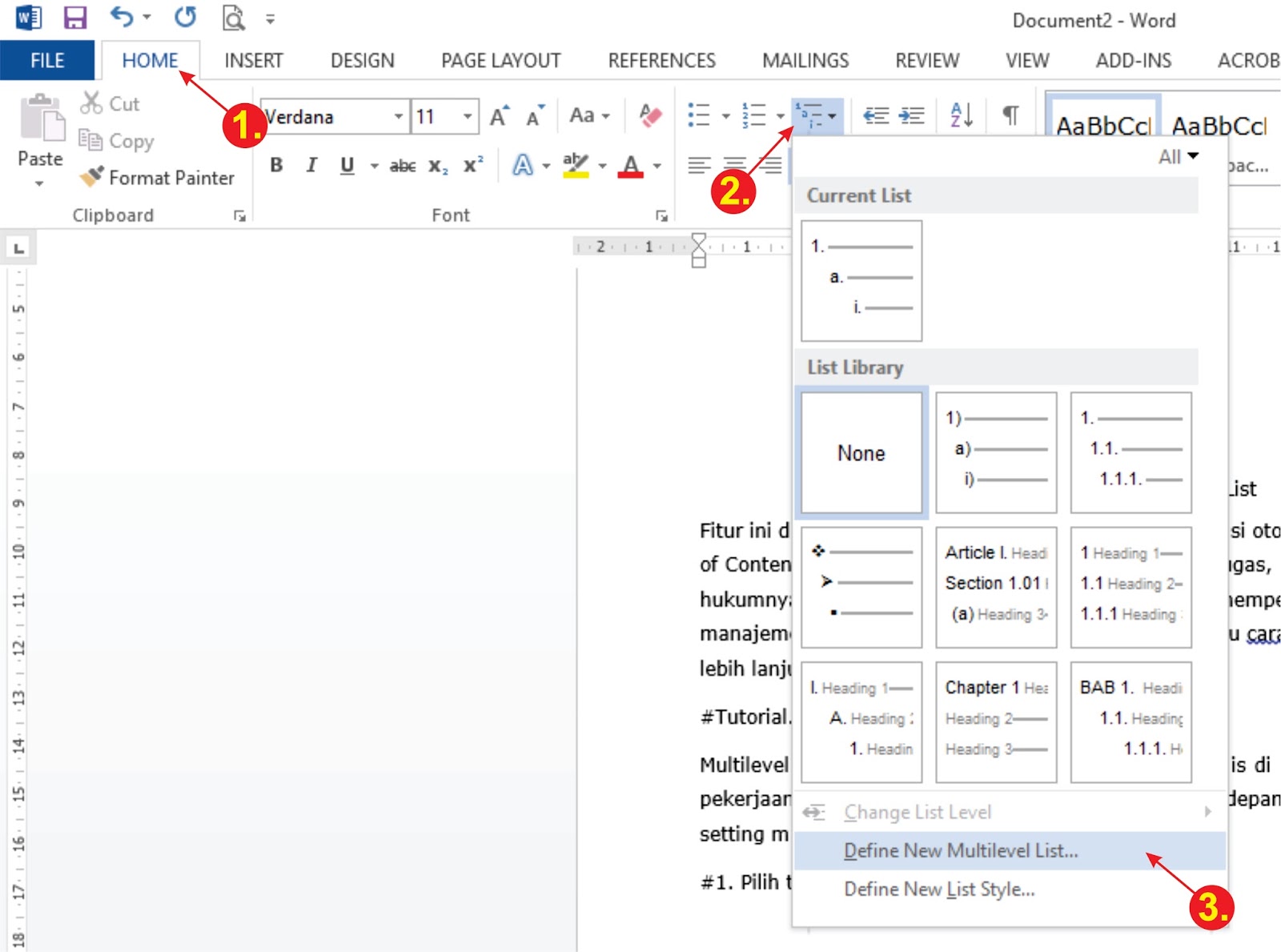Image resolution: width=1281 pixels, height=952 pixels.
Task: Switch to the REFERENCES tab
Action: pyautogui.click(x=661, y=60)
